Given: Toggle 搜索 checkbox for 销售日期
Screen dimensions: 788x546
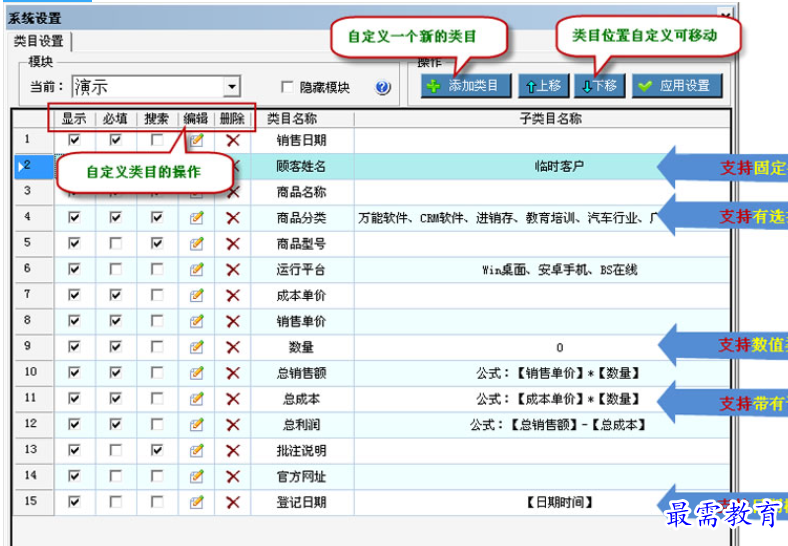Looking at the screenshot, I should point(157,140).
